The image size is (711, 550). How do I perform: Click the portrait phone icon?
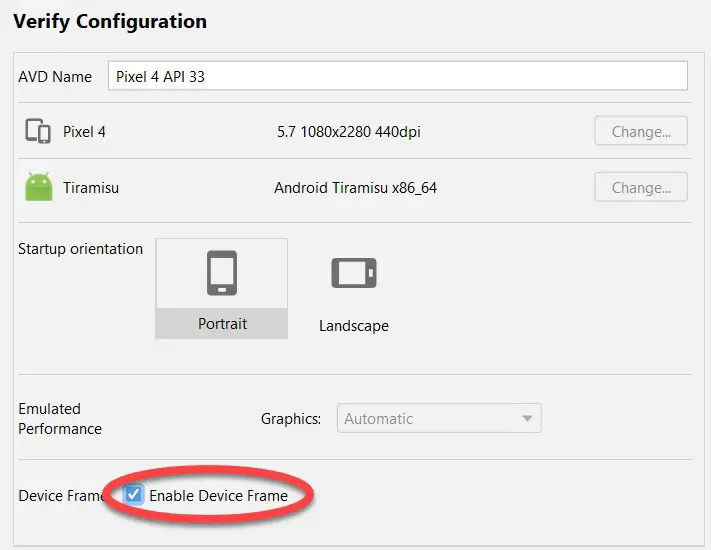point(222,273)
